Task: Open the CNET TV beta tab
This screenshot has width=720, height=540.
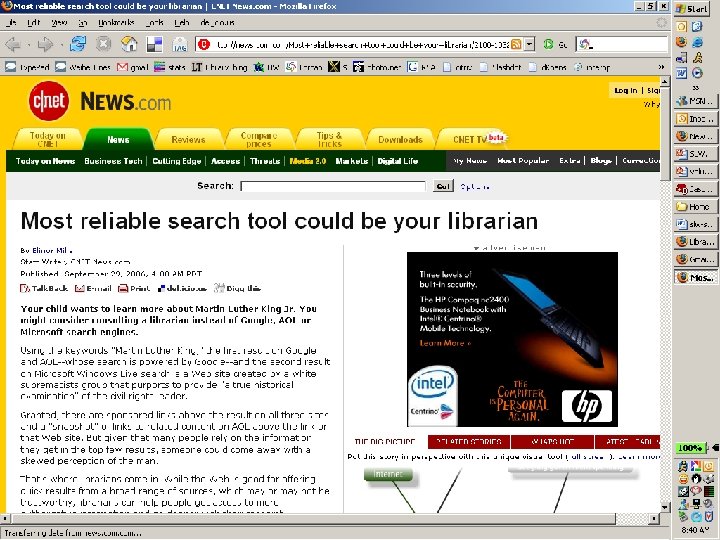Action: 473,139
